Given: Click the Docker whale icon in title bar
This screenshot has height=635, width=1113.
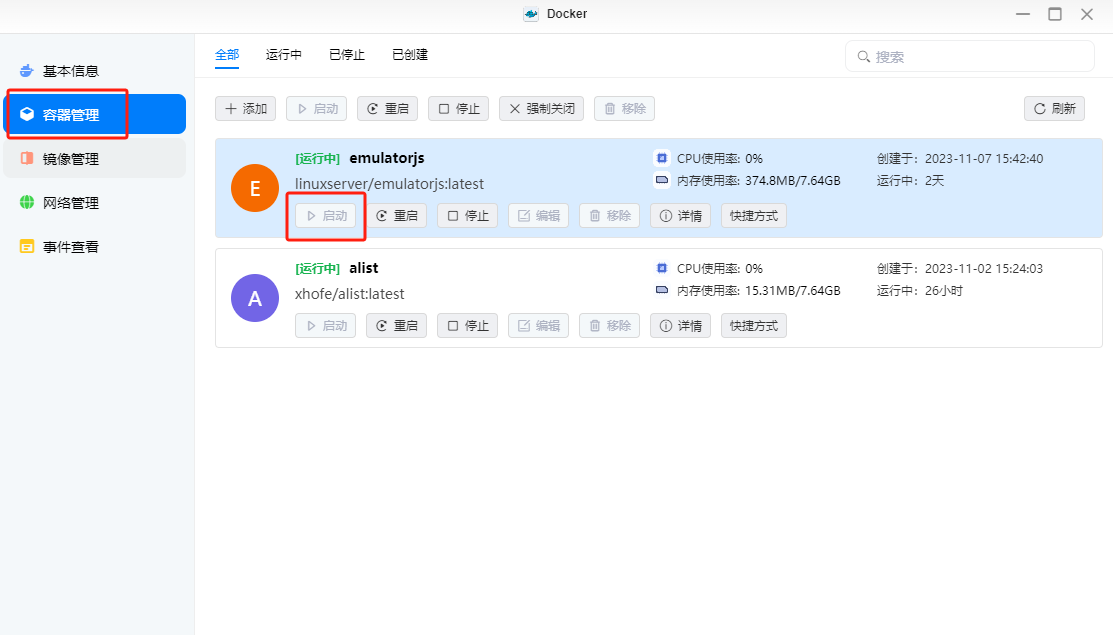Looking at the screenshot, I should coord(531,14).
